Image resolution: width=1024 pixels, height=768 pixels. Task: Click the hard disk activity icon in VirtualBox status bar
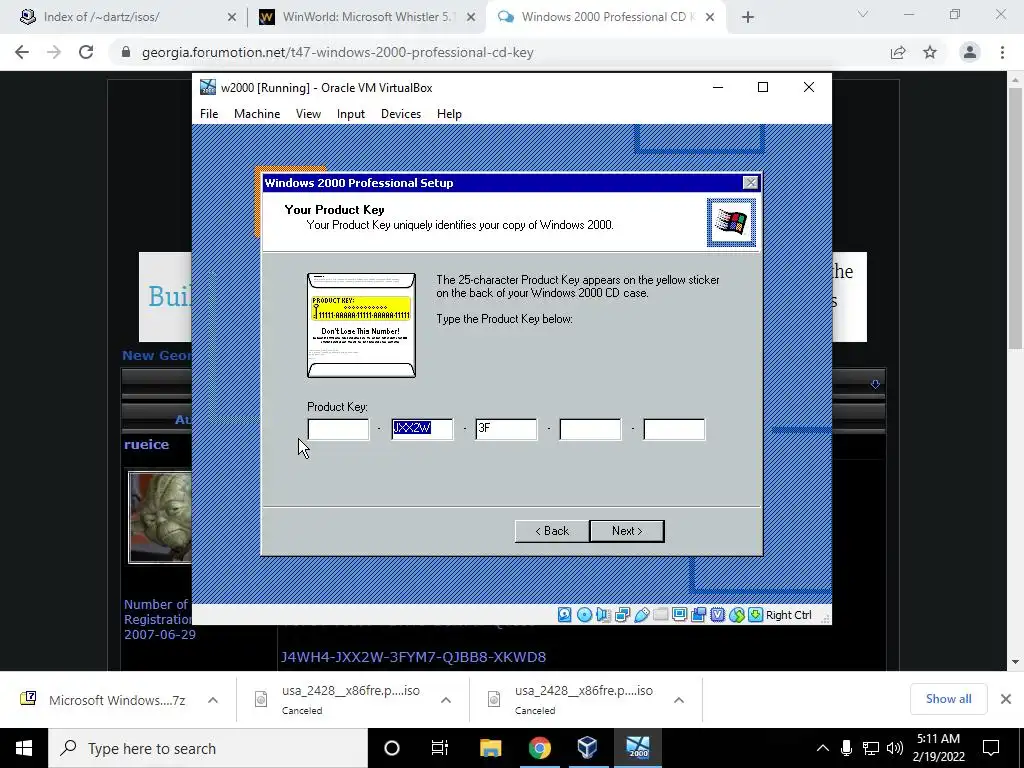pos(565,615)
